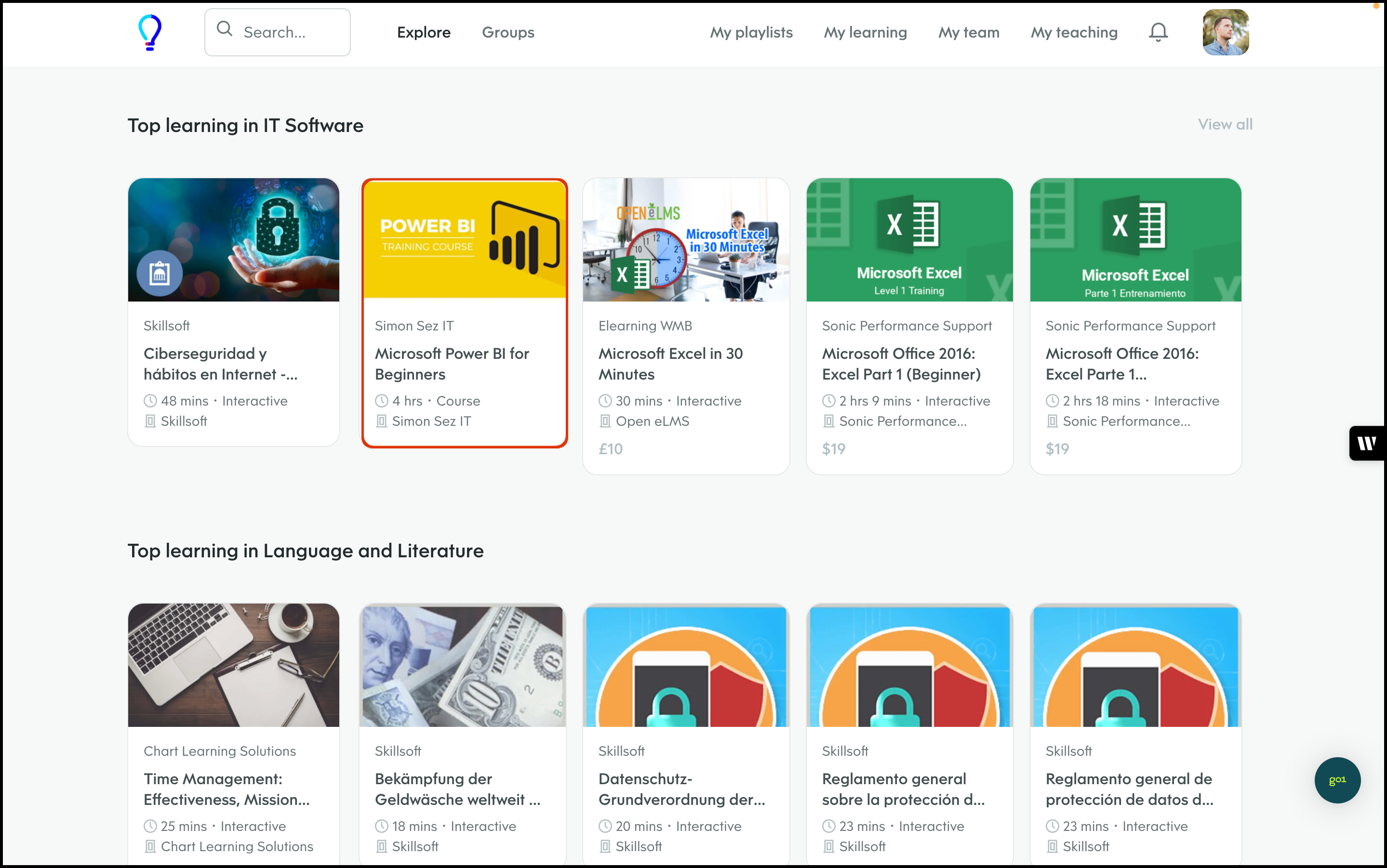Click the search magnifier icon

point(225,29)
